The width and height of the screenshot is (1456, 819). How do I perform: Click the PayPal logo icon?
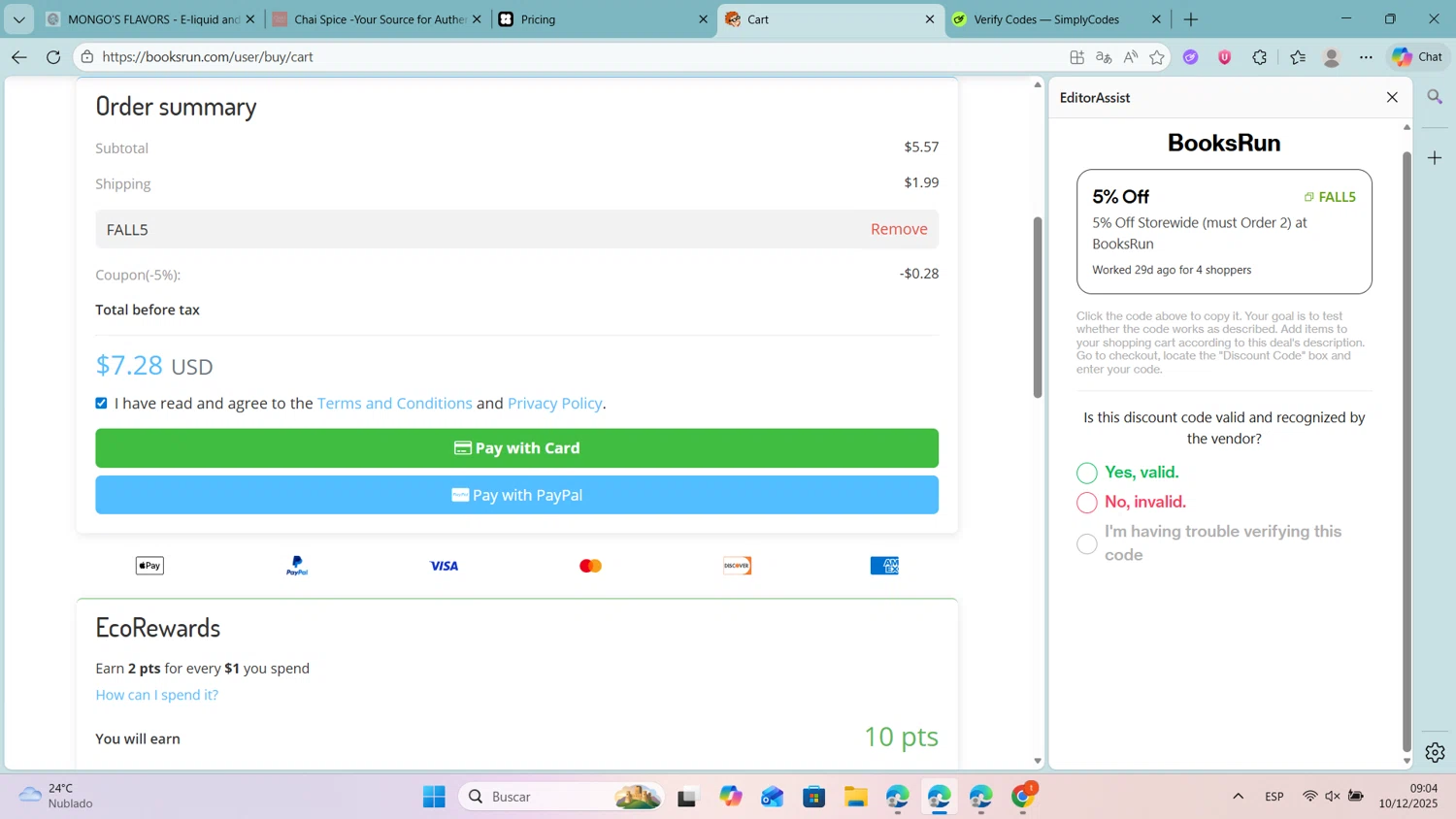pyautogui.click(x=297, y=566)
